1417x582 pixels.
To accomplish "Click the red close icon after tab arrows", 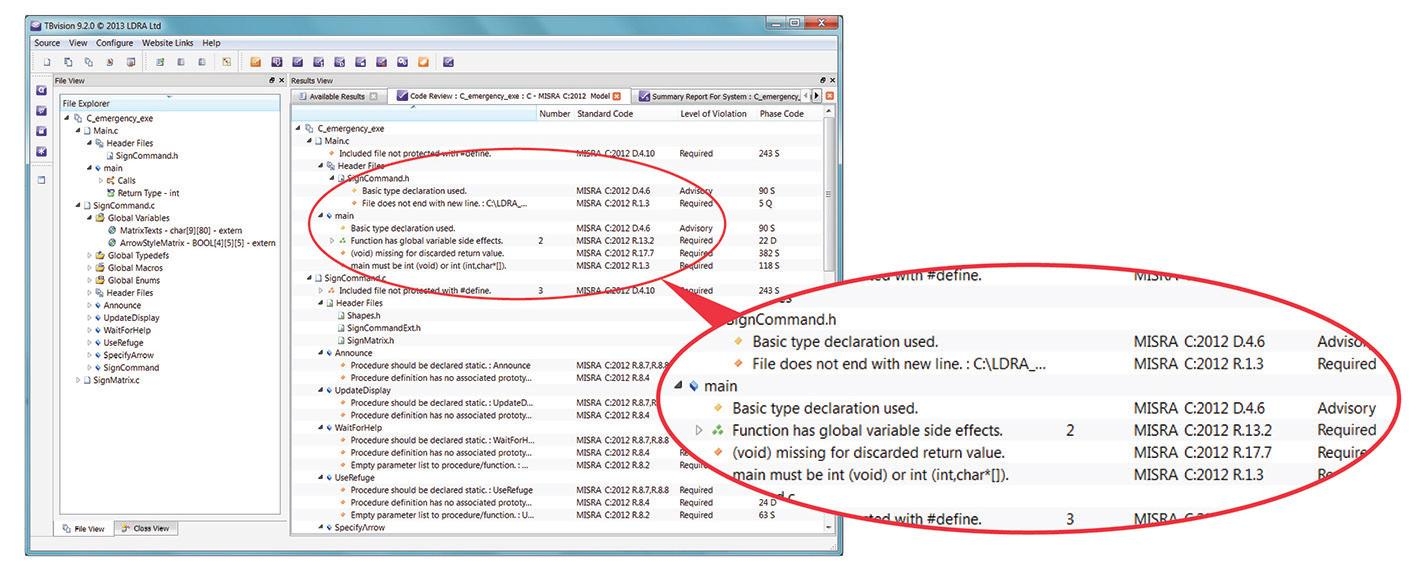I will (x=830, y=96).
